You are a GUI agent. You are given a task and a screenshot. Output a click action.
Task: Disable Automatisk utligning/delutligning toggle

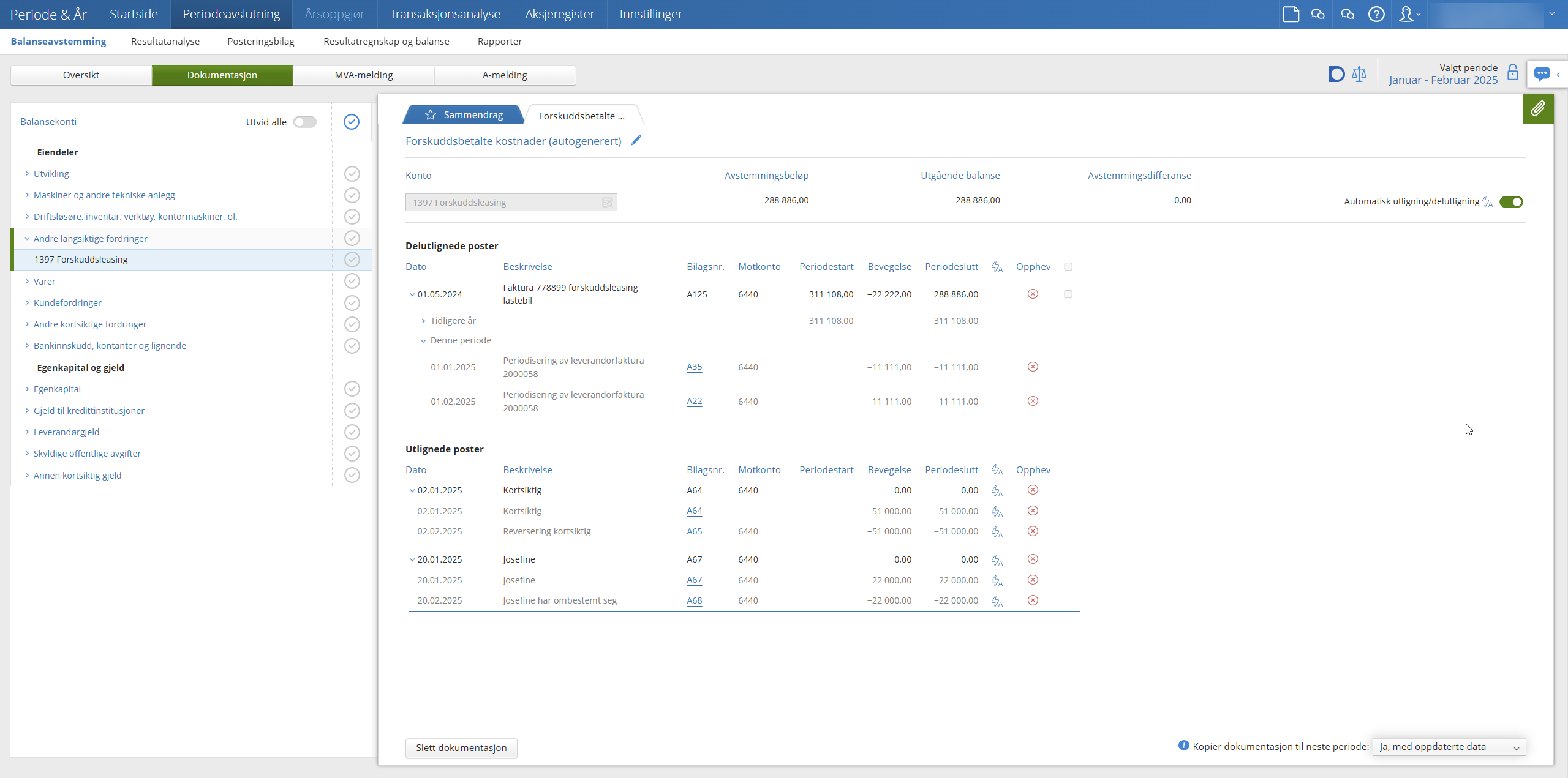pyautogui.click(x=1510, y=202)
